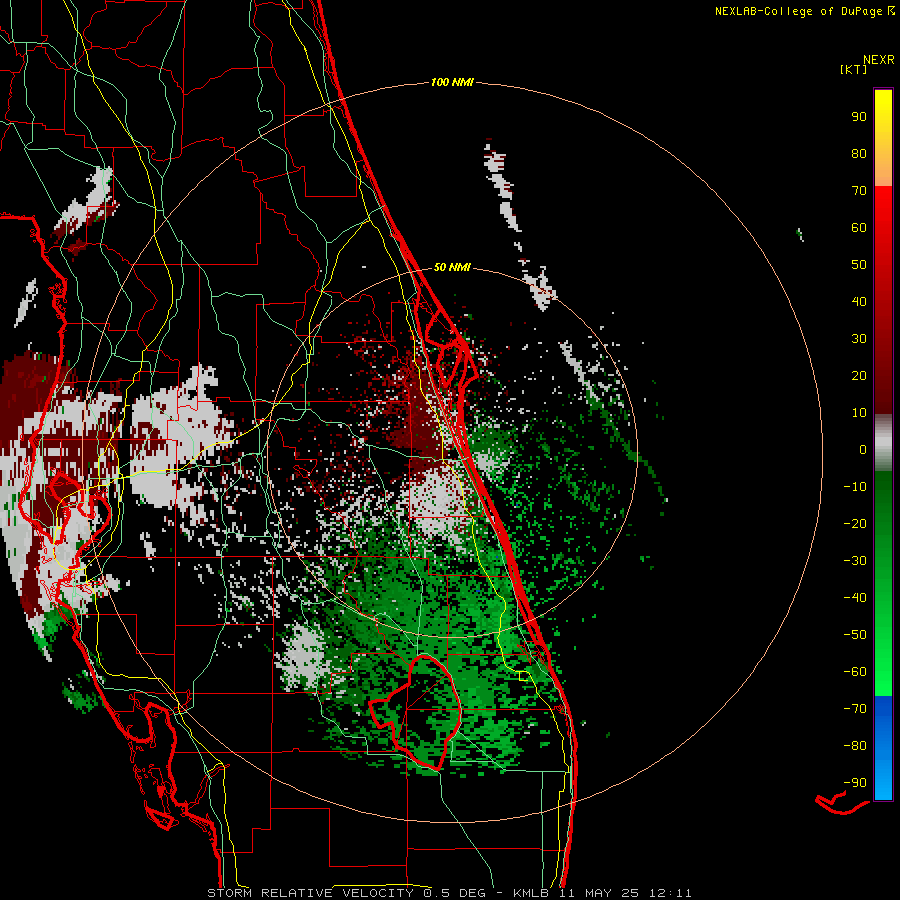
Task: Click the STORM RELATIVE VELOCITY caption text
Action: [x=310, y=893]
